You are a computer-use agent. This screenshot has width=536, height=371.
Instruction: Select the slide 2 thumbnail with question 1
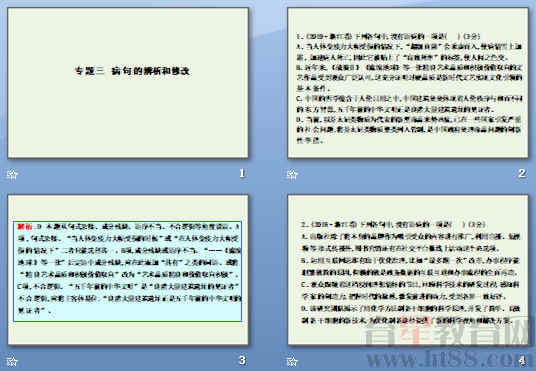[408, 83]
